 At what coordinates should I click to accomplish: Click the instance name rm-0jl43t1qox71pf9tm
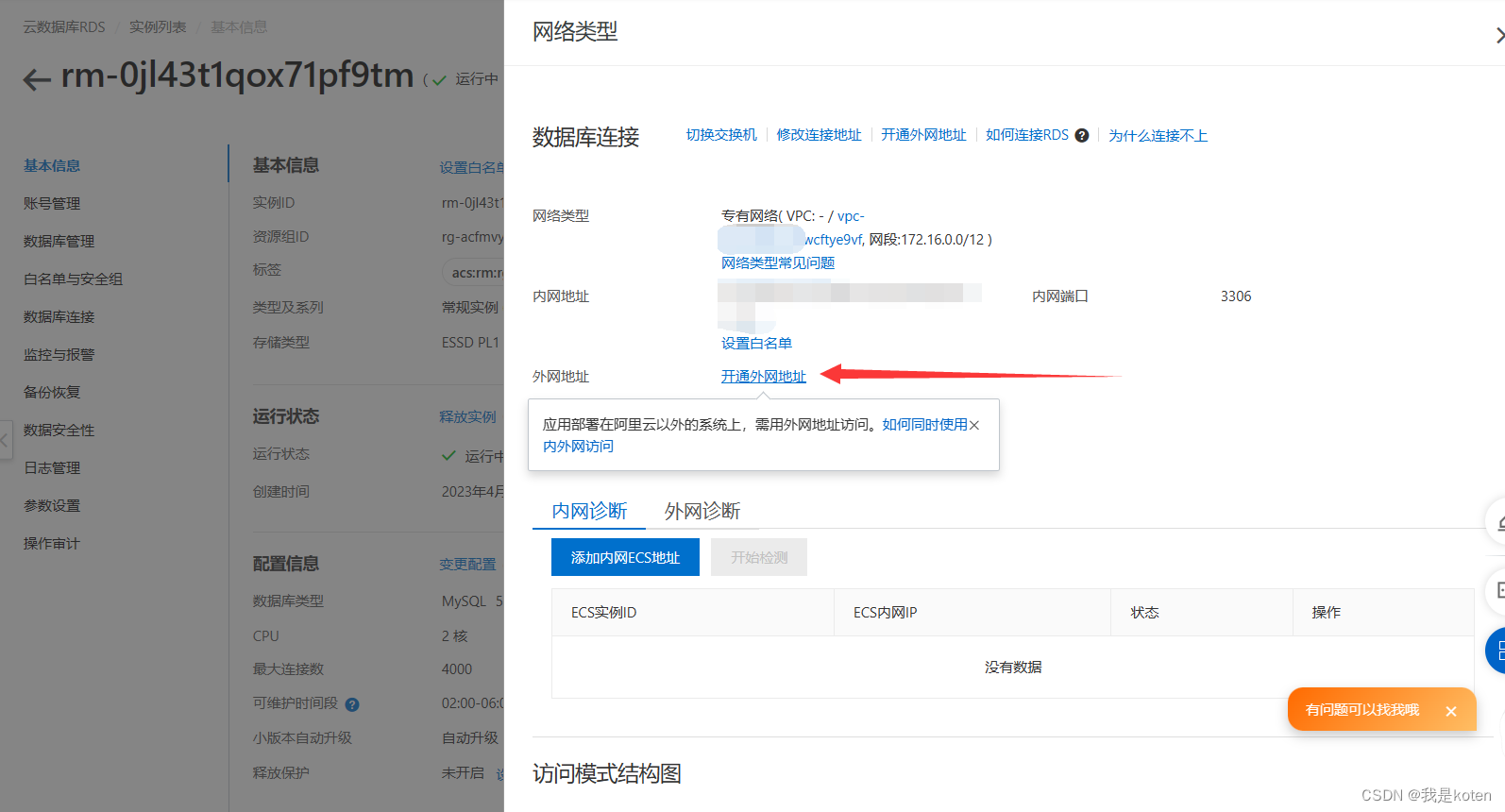(237, 76)
